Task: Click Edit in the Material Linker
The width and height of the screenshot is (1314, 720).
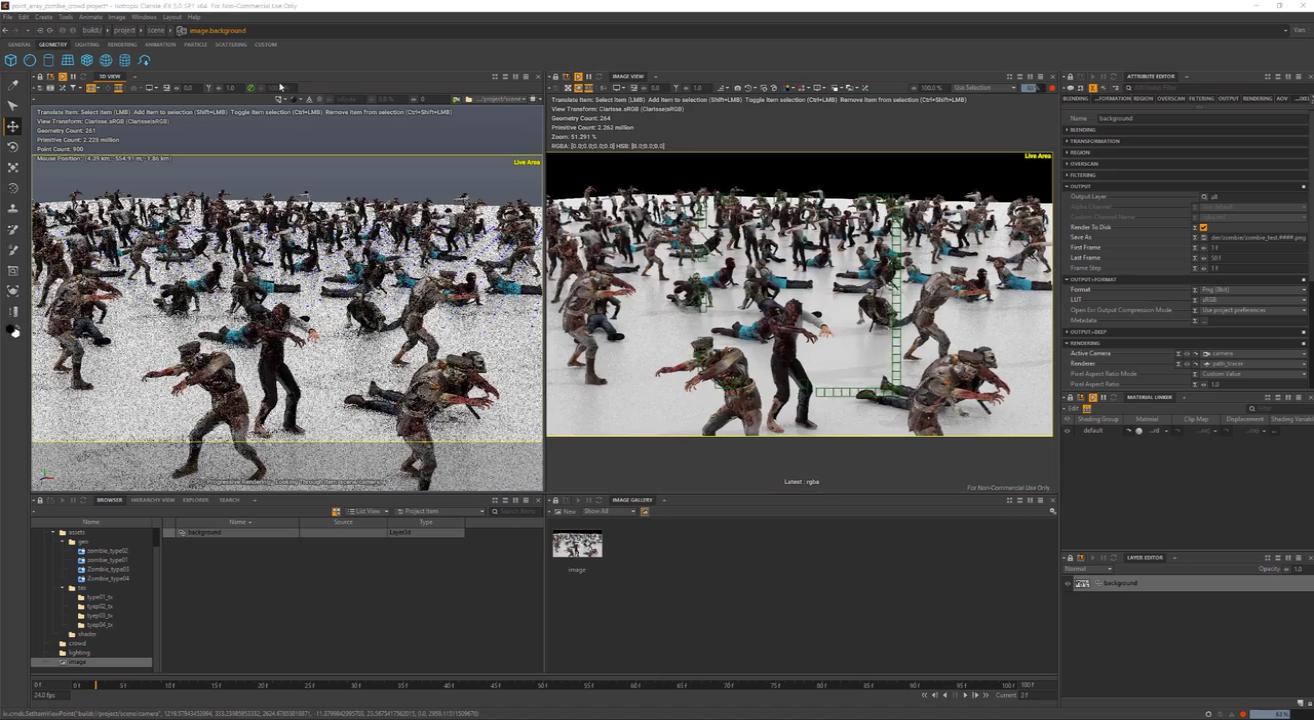Action: 1074,408
